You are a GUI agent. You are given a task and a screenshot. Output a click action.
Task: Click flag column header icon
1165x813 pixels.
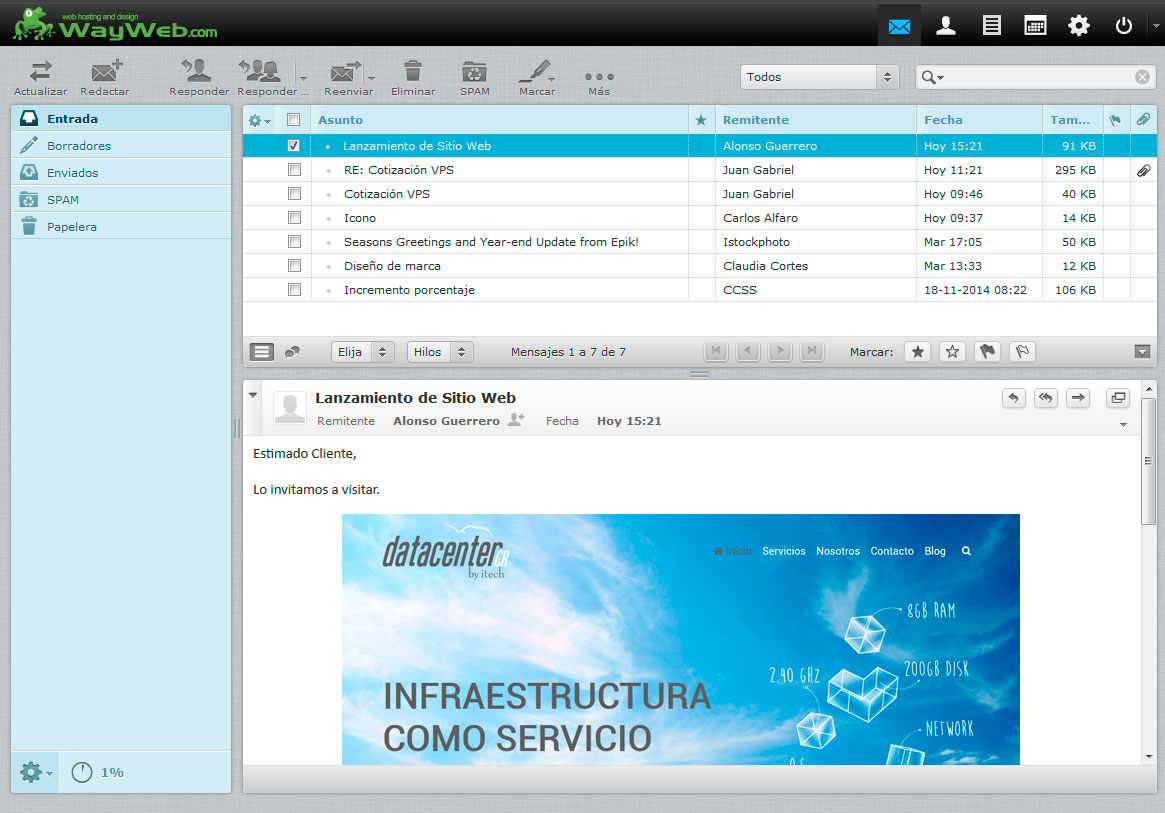[x=1115, y=120]
